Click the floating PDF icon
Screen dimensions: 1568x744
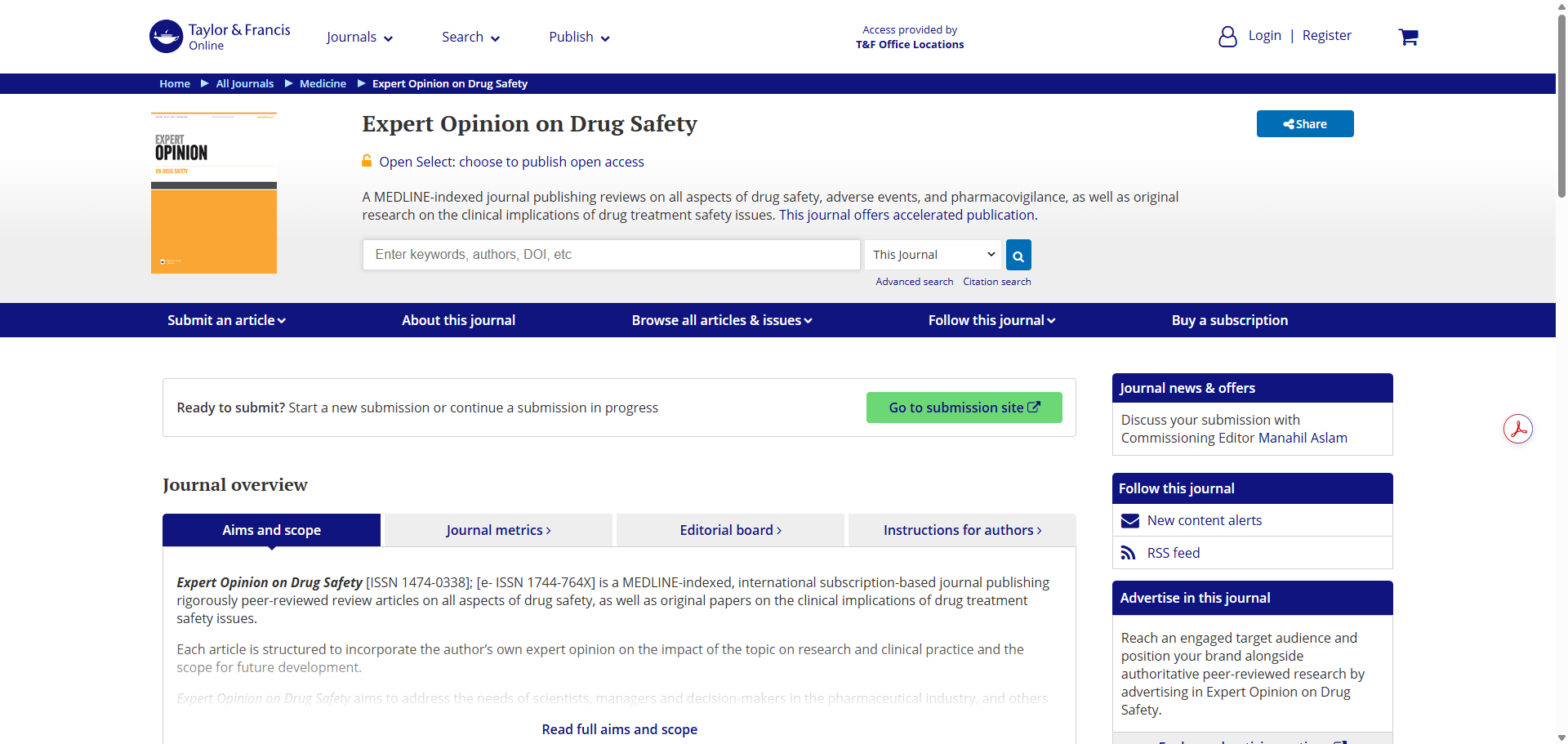pos(1518,429)
